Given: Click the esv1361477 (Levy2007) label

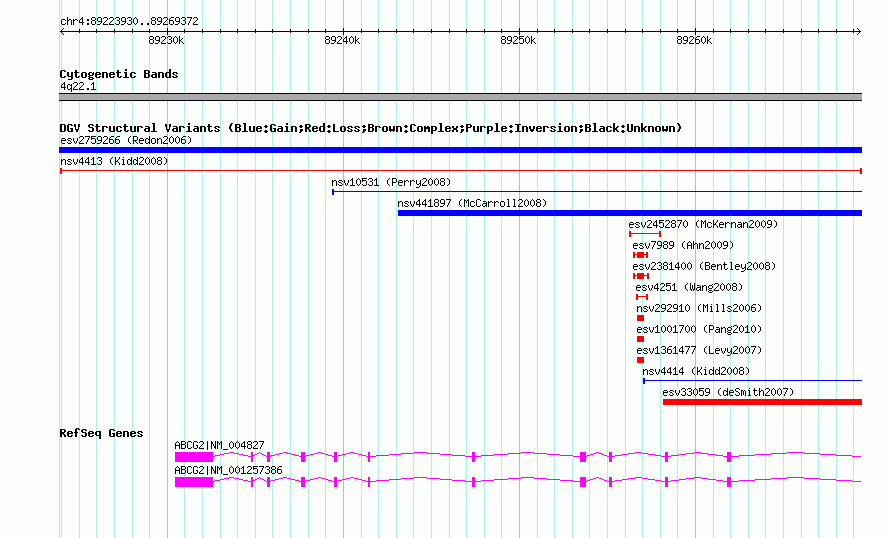Looking at the screenshot, I should click(699, 350).
